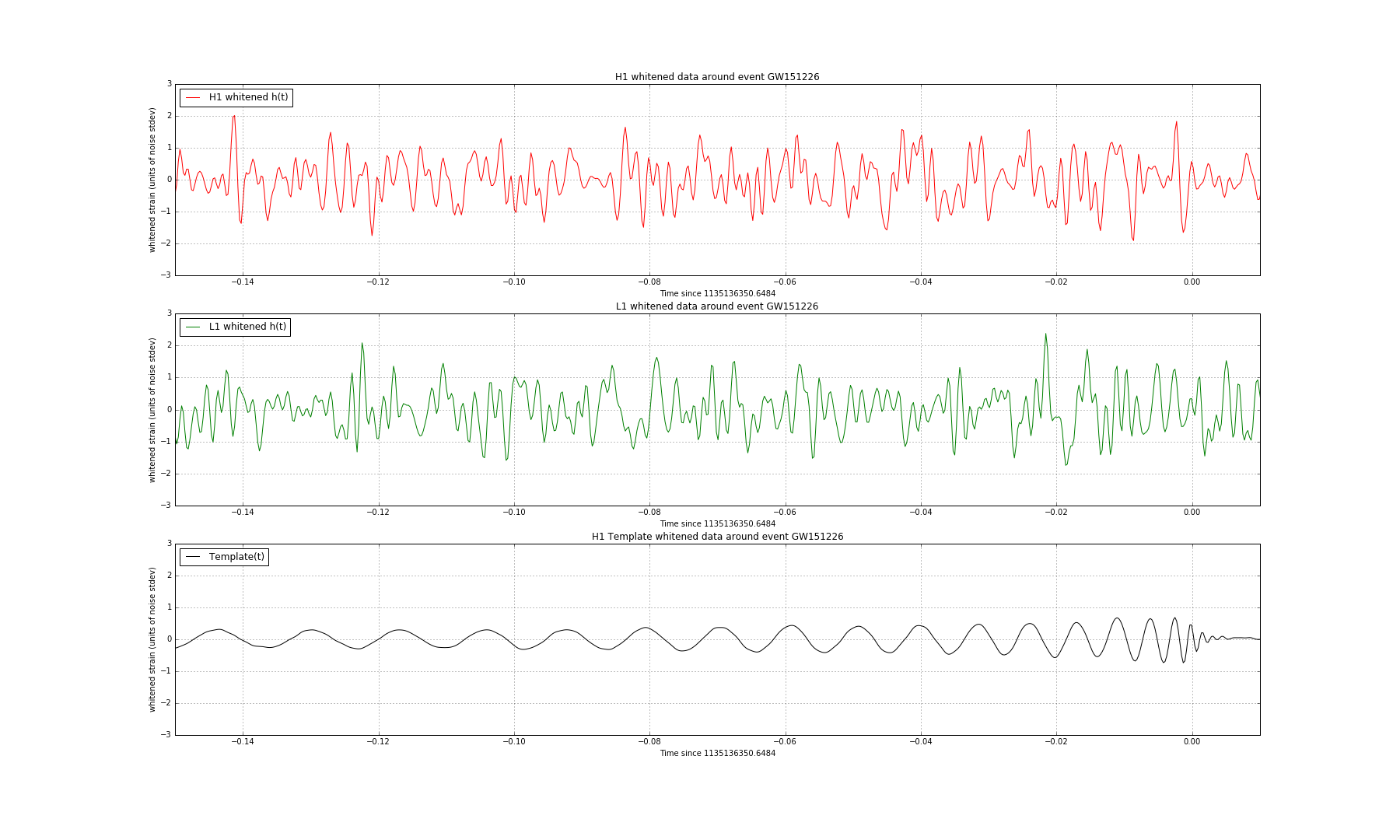Click the y-tick label '3' of the H1 plot
This screenshot has height=840, width=1400.
(x=169, y=84)
